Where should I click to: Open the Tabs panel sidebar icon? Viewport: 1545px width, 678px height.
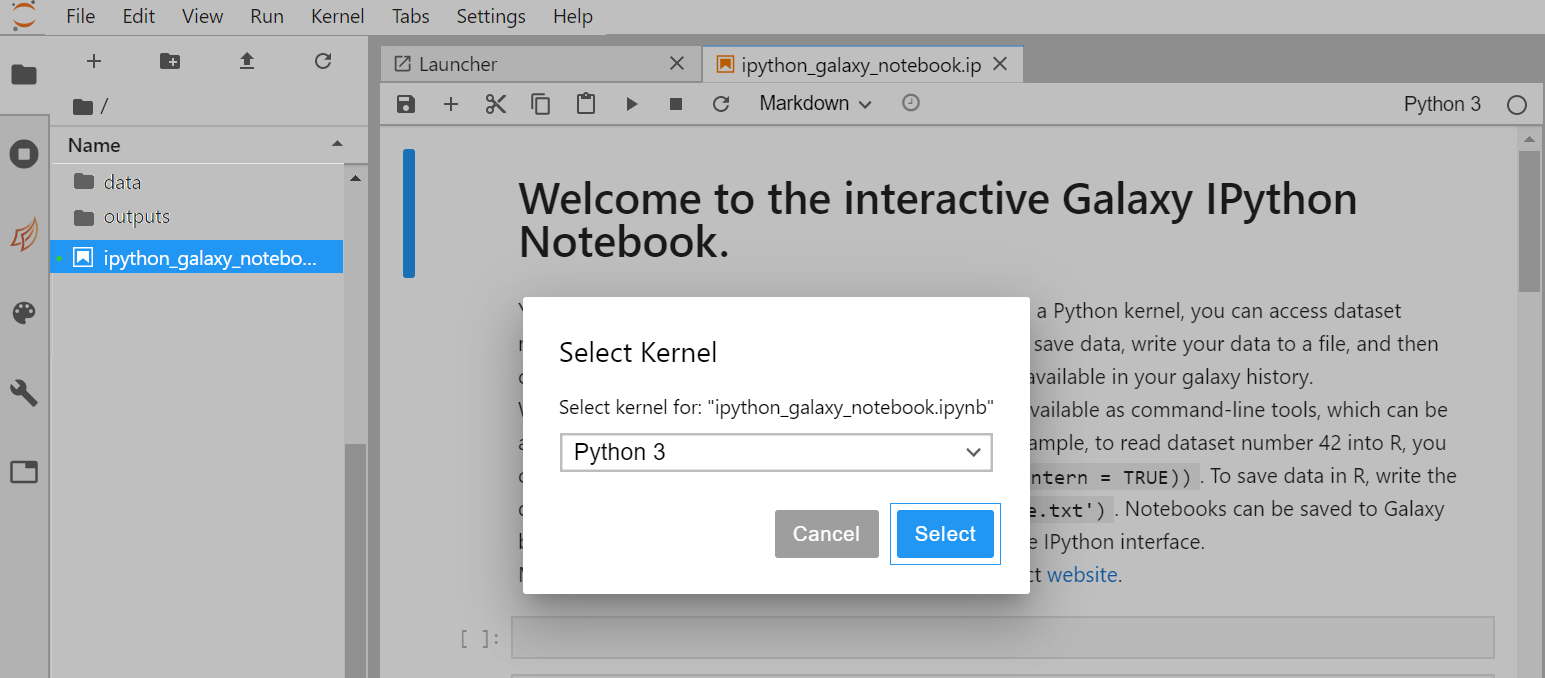(x=24, y=472)
